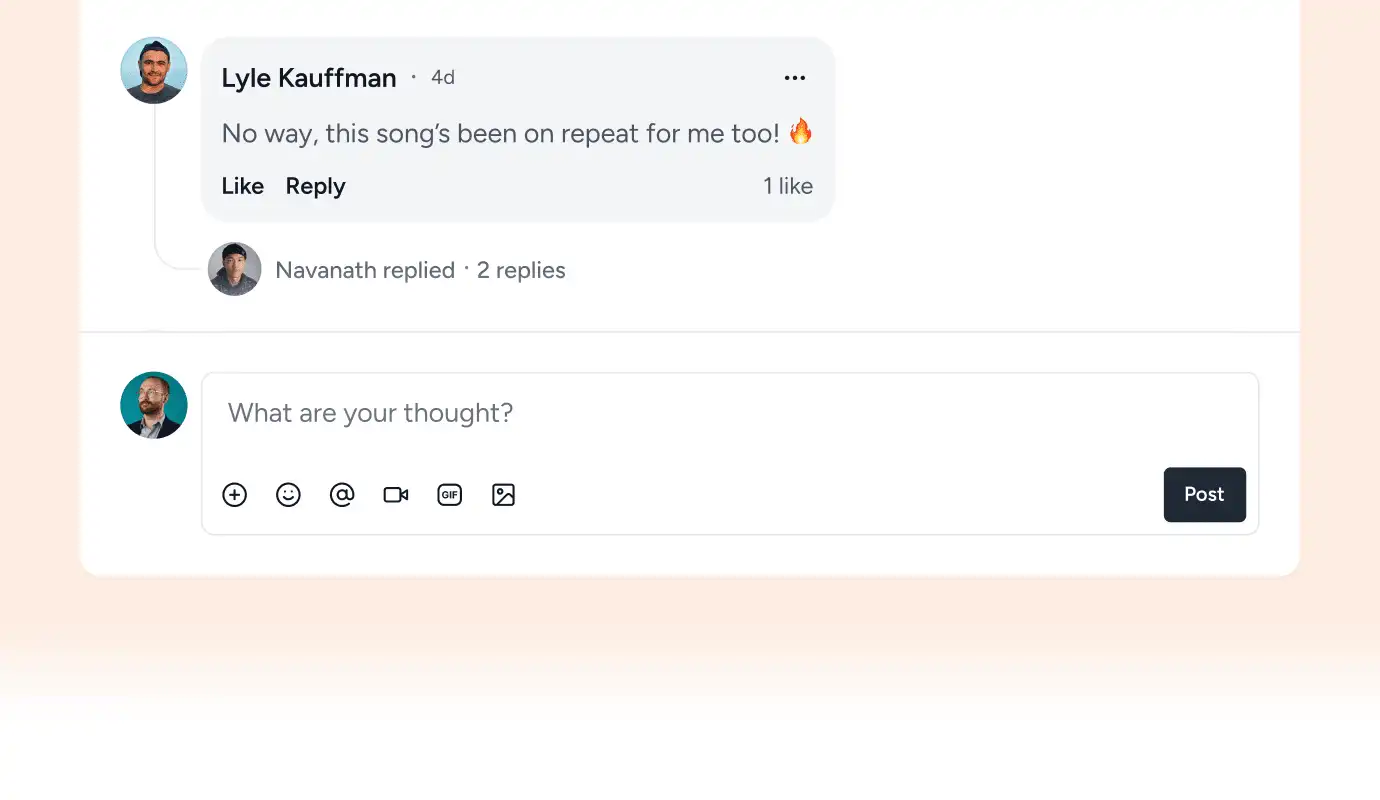The image size is (1380, 800).
Task: Open the emoji smiley picker
Action: [x=288, y=495]
